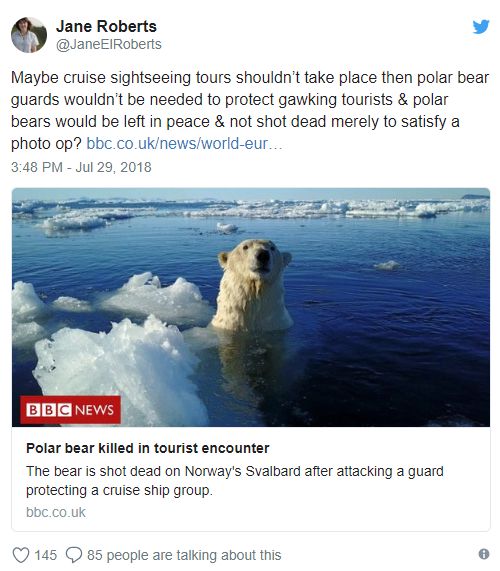Viewport: 500px width, 571px height.
Task: Open Jane Roberts profile picture
Action: (x=29, y=35)
